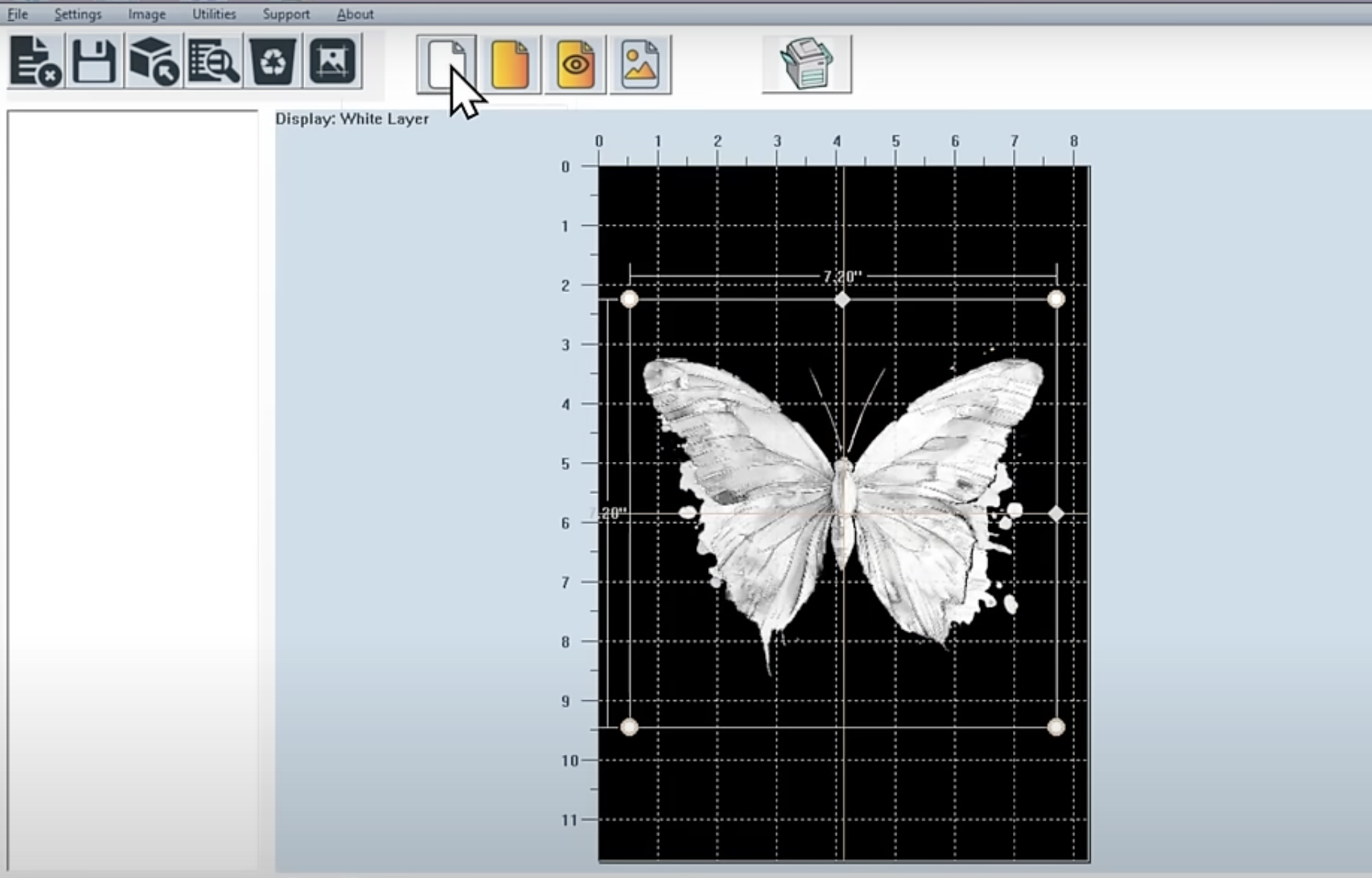Click the printer icon
Image resolution: width=1372 pixels, height=878 pixels.
point(807,64)
